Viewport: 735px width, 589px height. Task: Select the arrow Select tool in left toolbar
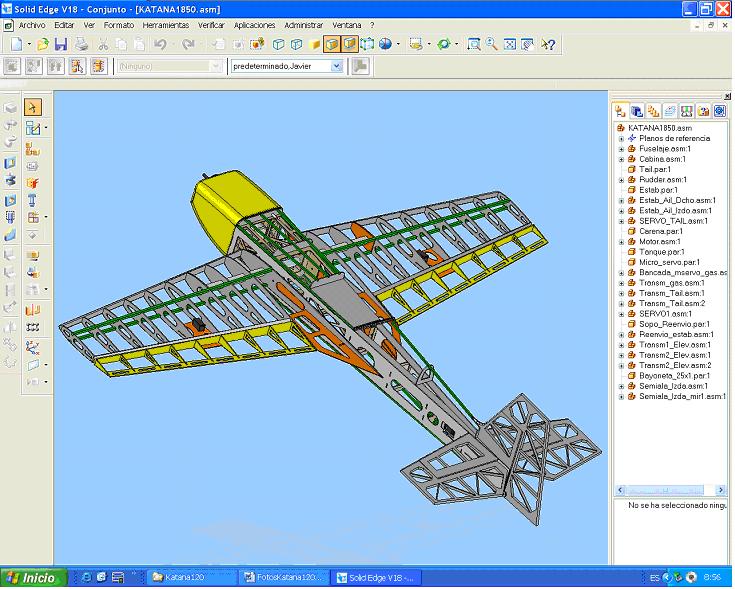pyautogui.click(x=33, y=107)
